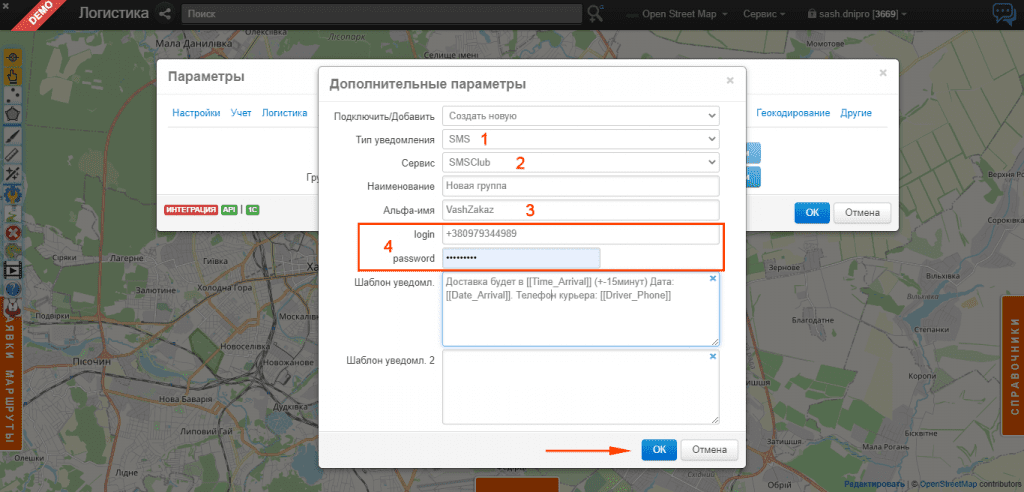The height and width of the screenshot is (492, 1024).
Task: Open the Подключить/Добавить dropdown
Action: (x=581, y=116)
